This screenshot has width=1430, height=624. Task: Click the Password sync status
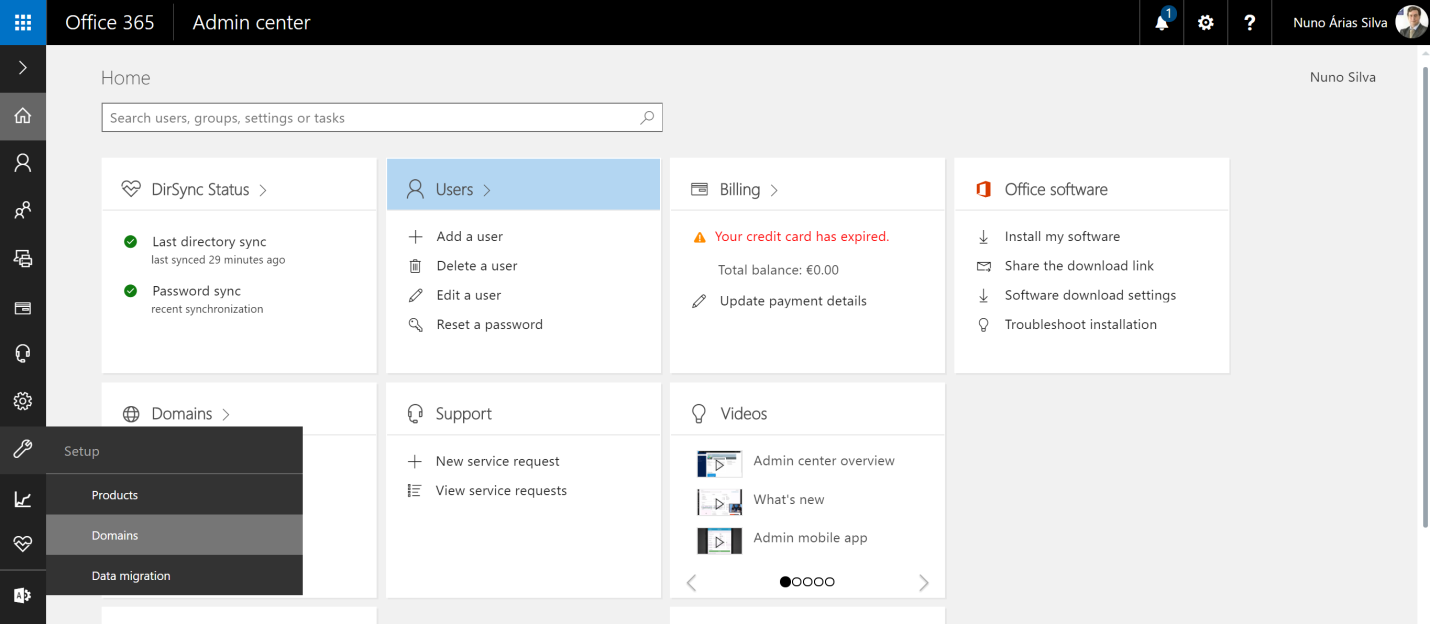tap(196, 291)
